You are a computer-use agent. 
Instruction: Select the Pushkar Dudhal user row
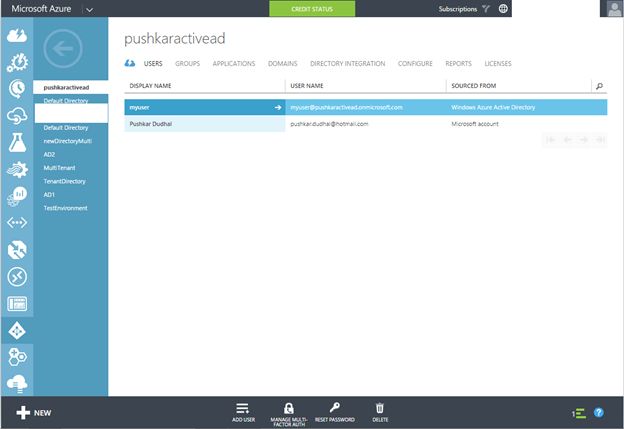pyautogui.click(x=366, y=124)
